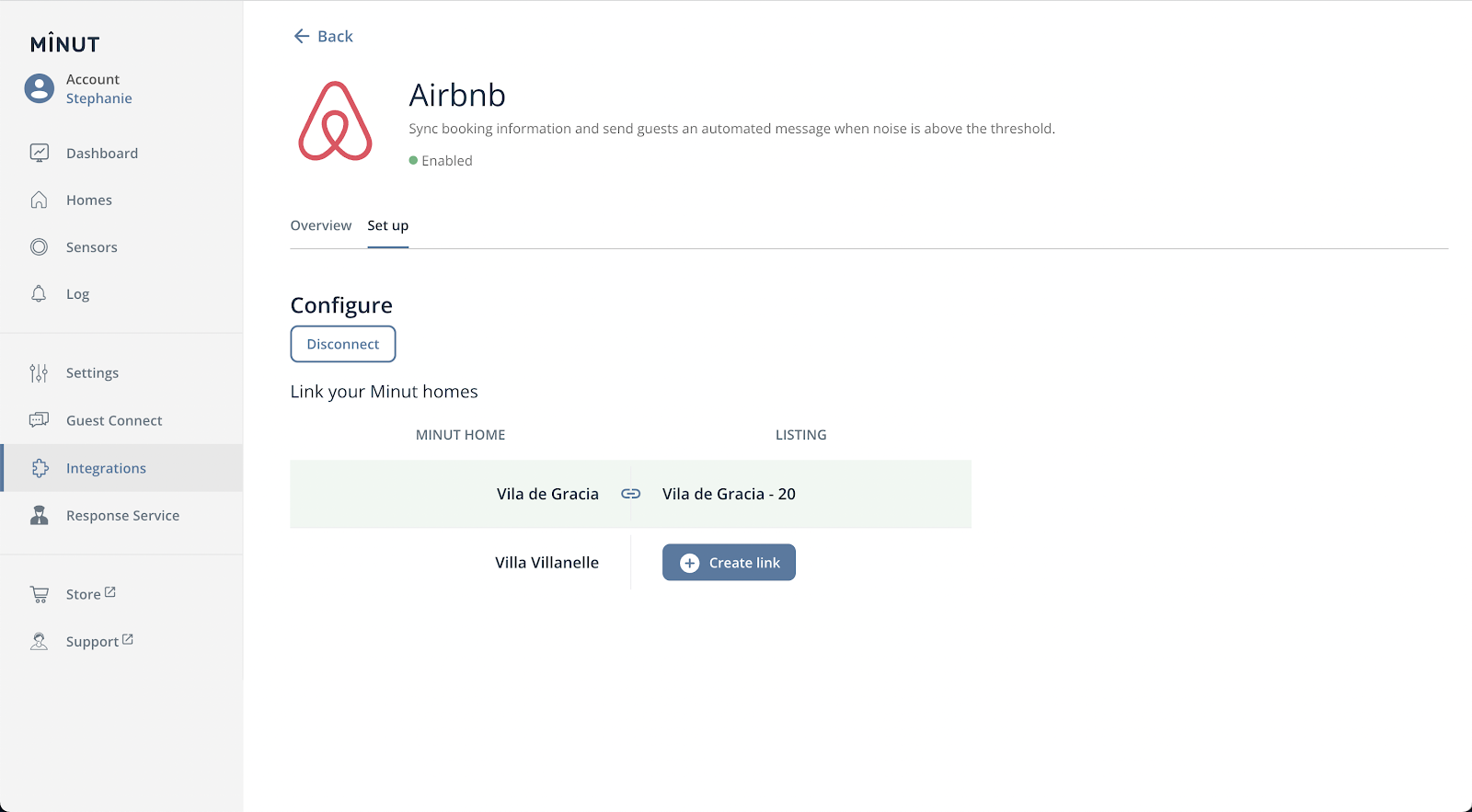Screen dimensions: 1472x812
Task: Click the link chain icon for Vila de Gracia
Action: click(x=630, y=494)
